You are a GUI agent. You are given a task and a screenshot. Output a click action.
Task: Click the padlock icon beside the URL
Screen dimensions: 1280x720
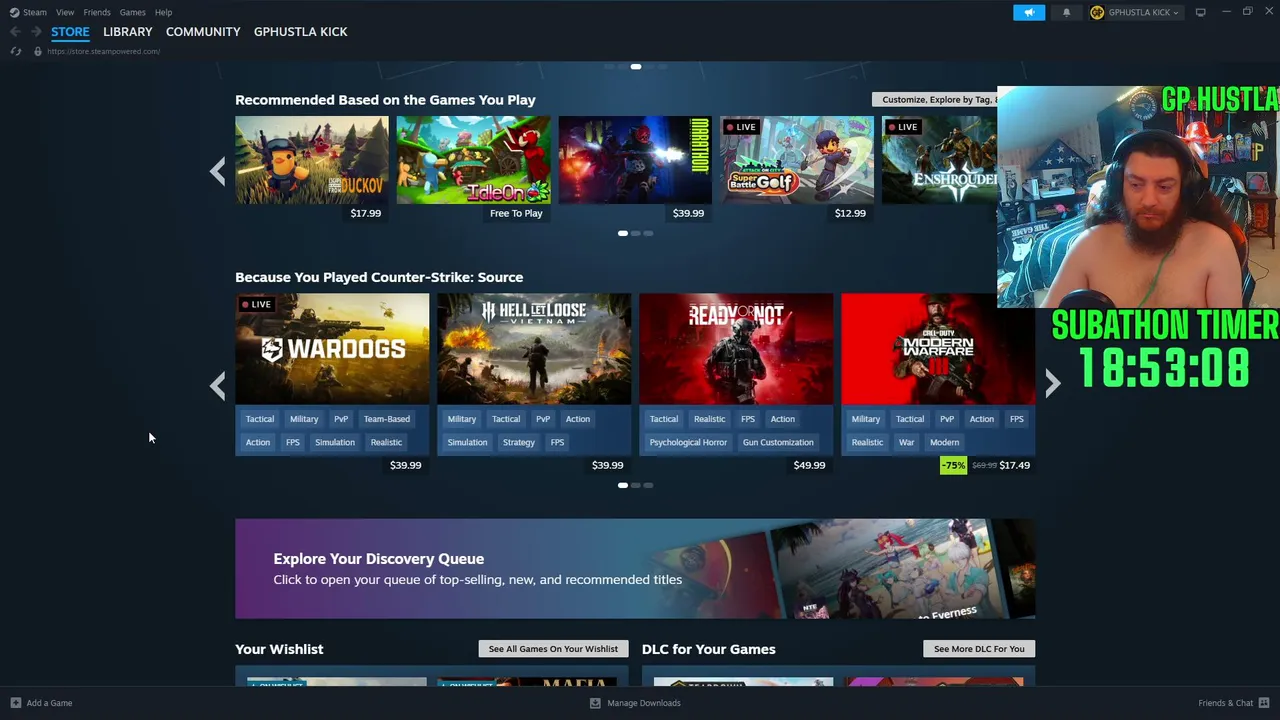tap(38, 51)
